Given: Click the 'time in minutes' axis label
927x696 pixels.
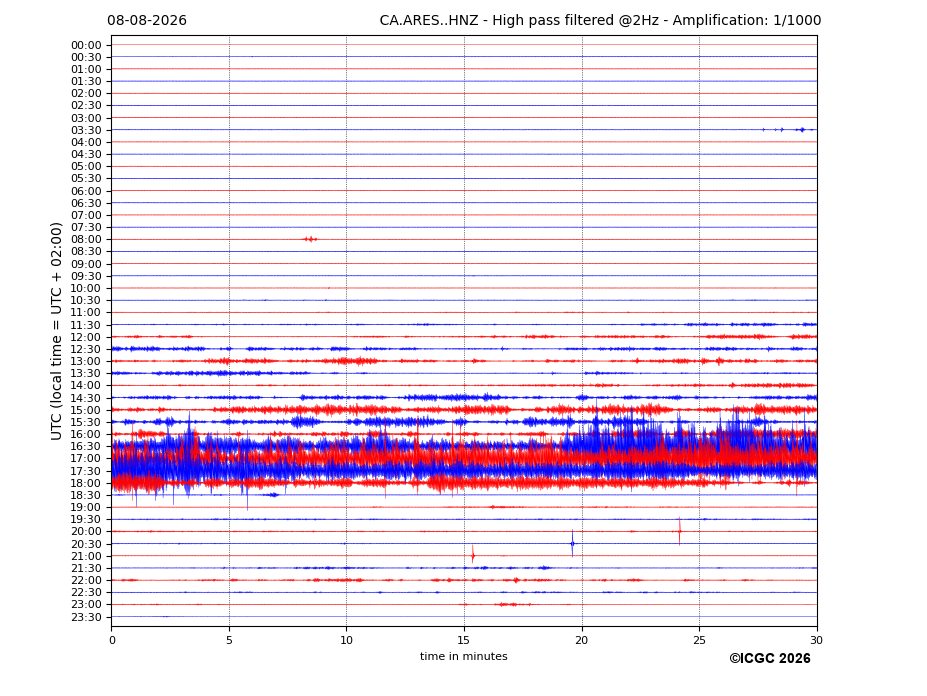Looking at the screenshot, I should point(464,656).
